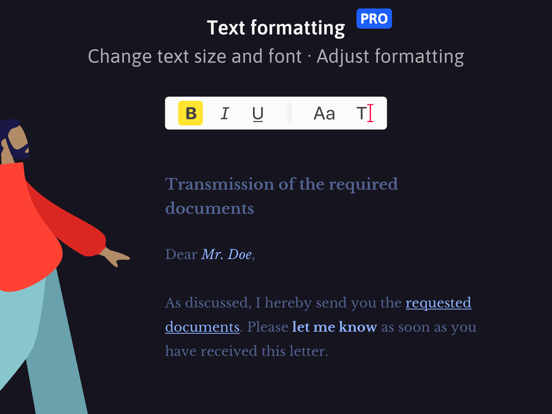
Task: Toggle the highlighted Bold button
Action: tap(190, 113)
